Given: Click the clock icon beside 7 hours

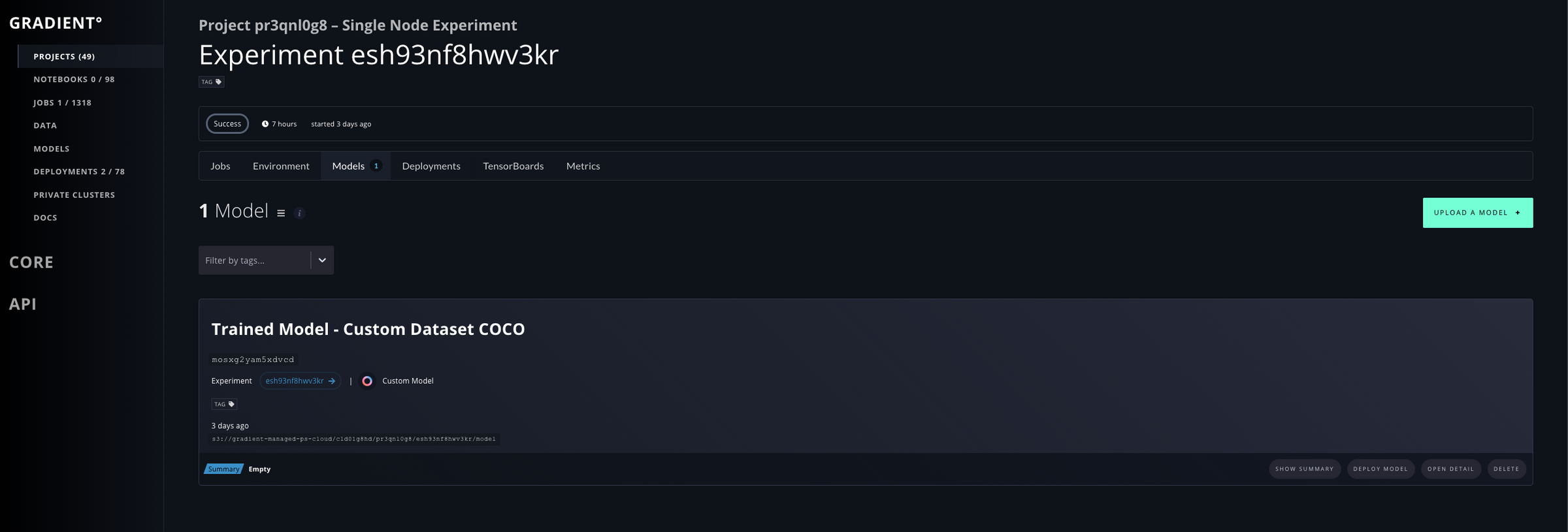Looking at the screenshot, I should coord(265,124).
